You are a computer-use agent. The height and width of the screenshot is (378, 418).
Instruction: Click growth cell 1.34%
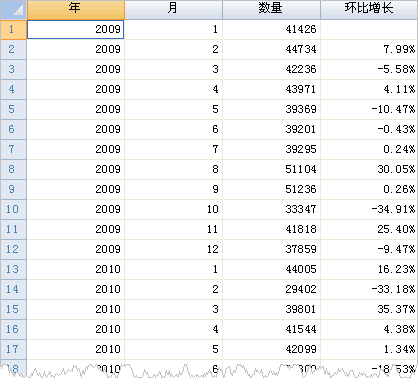369,350
